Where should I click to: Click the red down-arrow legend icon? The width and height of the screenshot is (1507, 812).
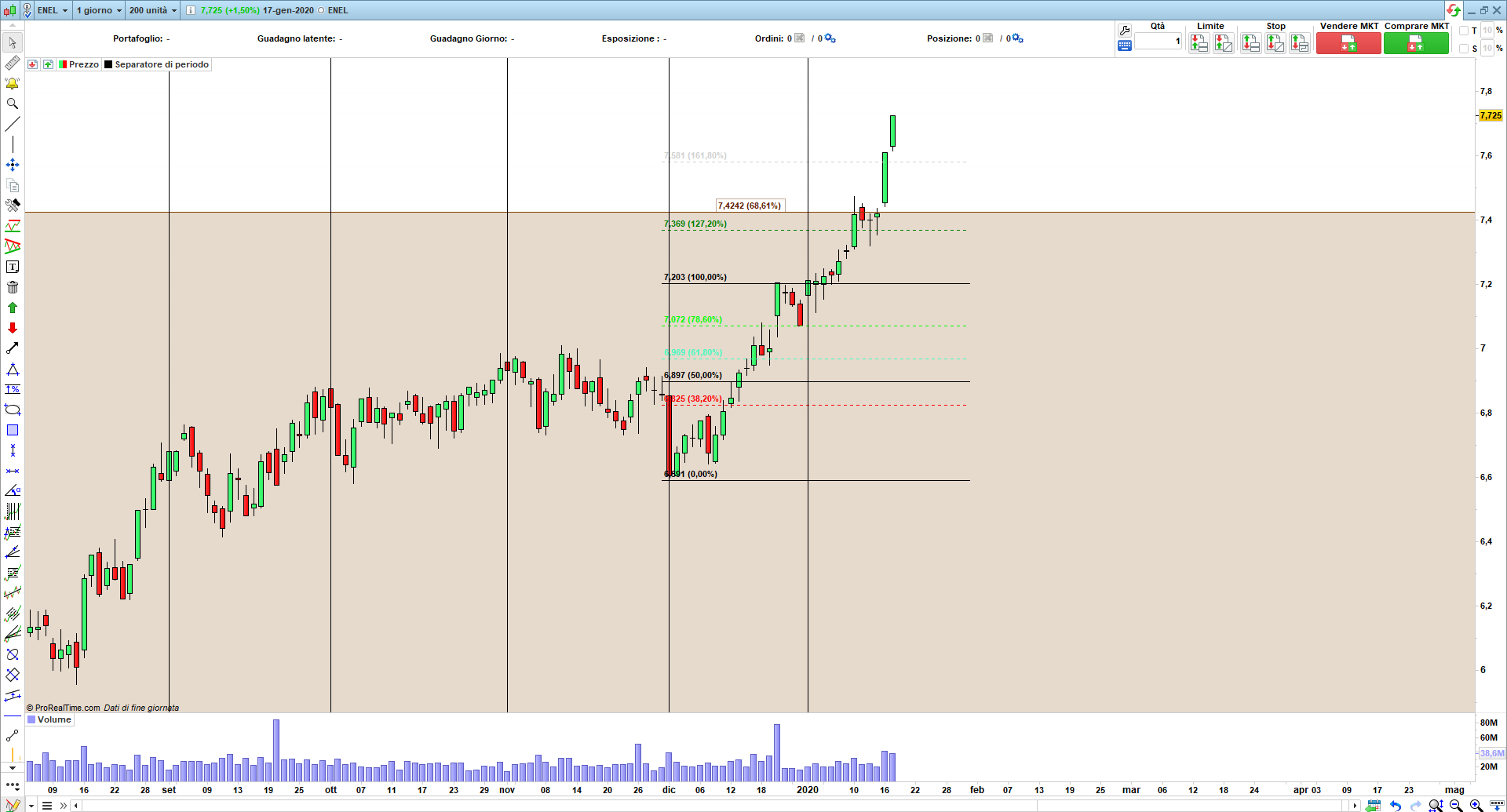(x=33, y=64)
